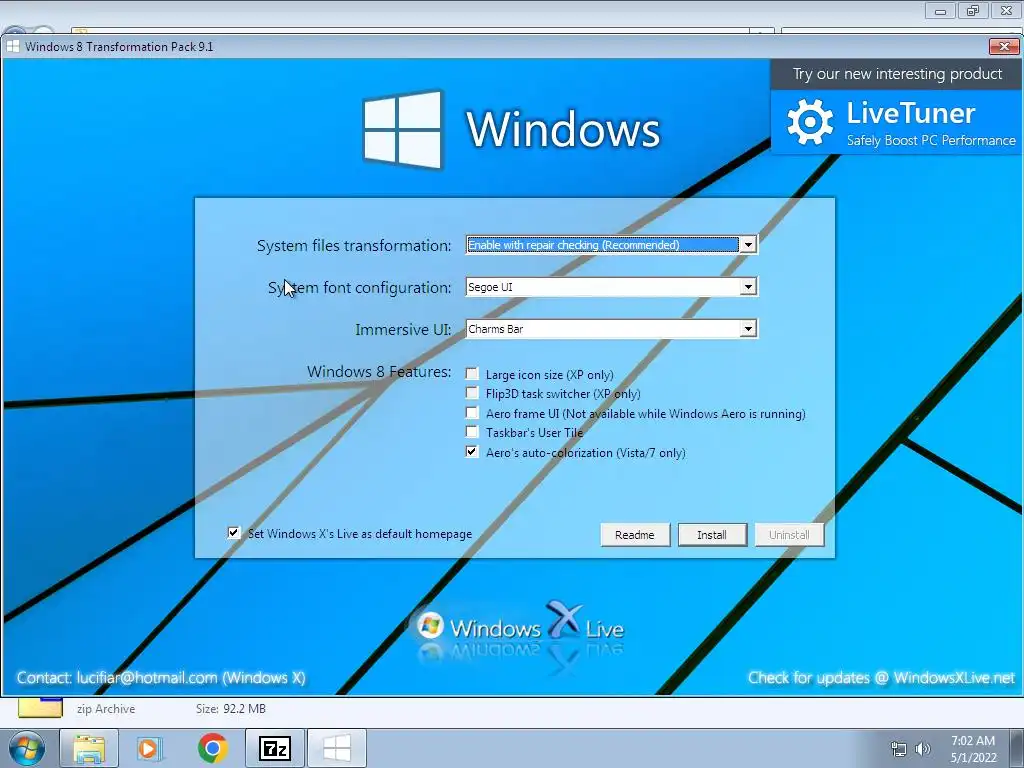Tick the Aero frame UI checkbox
1024x768 pixels.
pyautogui.click(x=472, y=412)
